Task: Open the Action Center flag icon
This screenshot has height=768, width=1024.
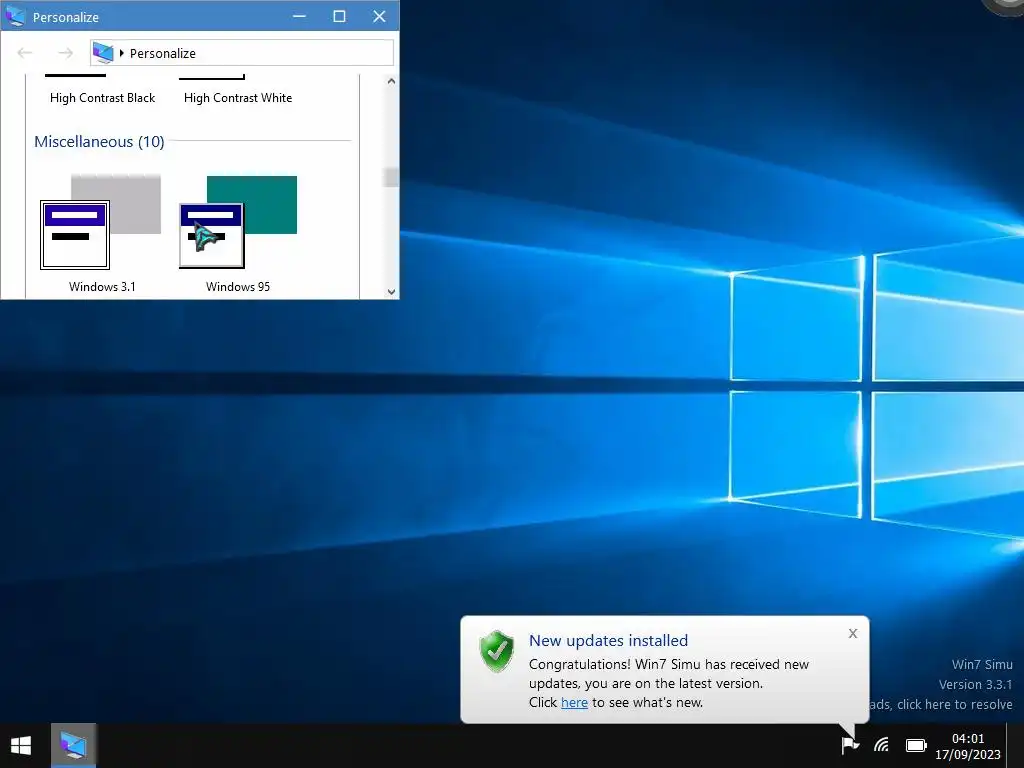Action: 850,744
